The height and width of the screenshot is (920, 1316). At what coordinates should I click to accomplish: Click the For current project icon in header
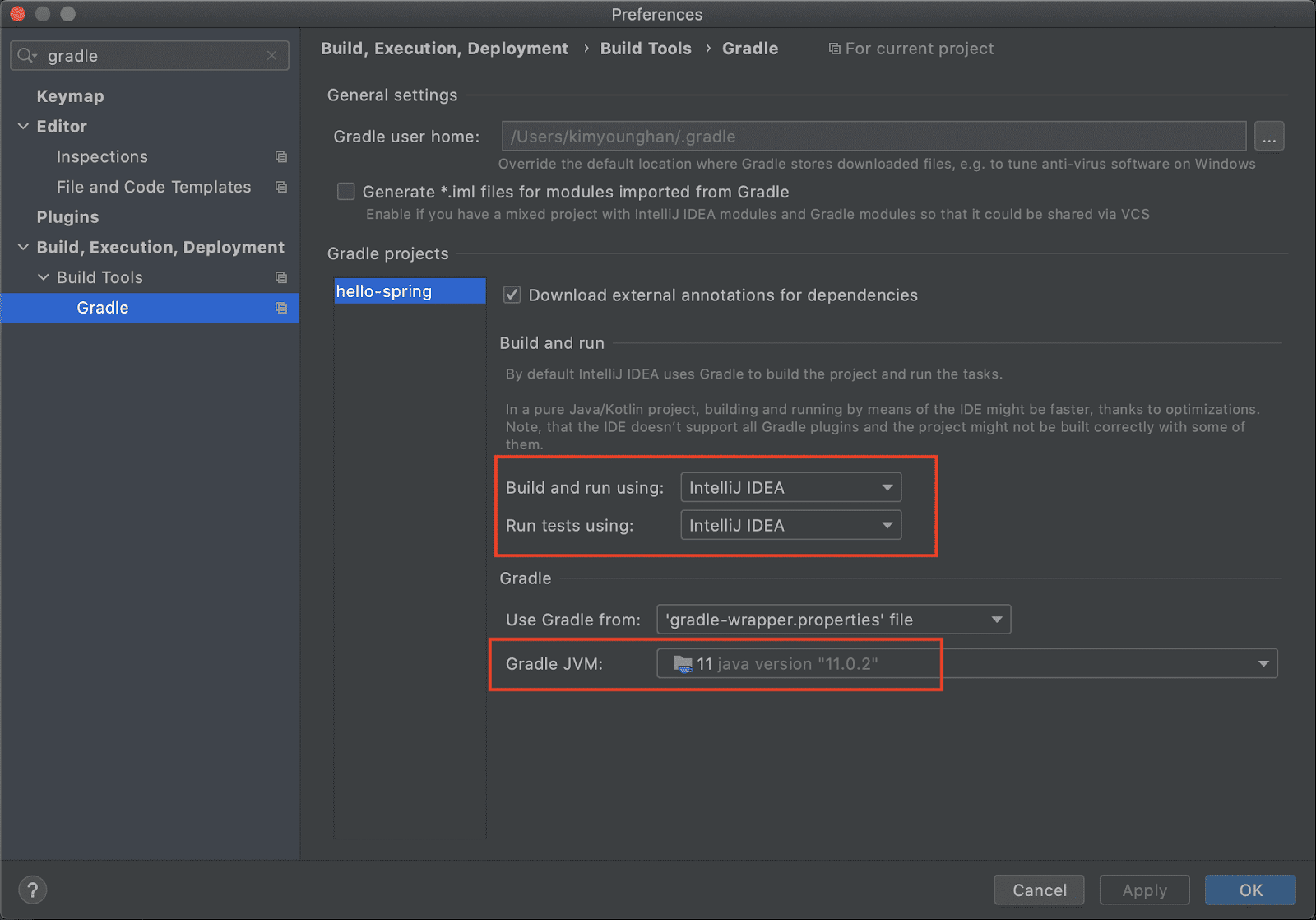(x=834, y=49)
